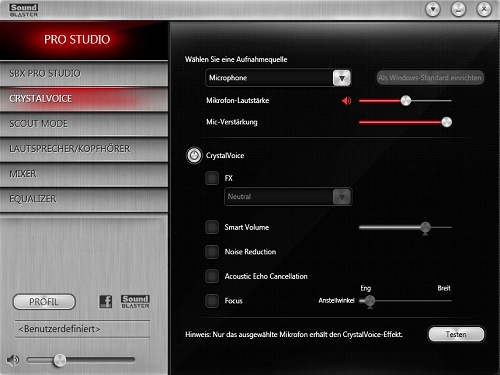
Task: Click the Sound Blaster logo beside Facebook
Action: (x=135, y=302)
